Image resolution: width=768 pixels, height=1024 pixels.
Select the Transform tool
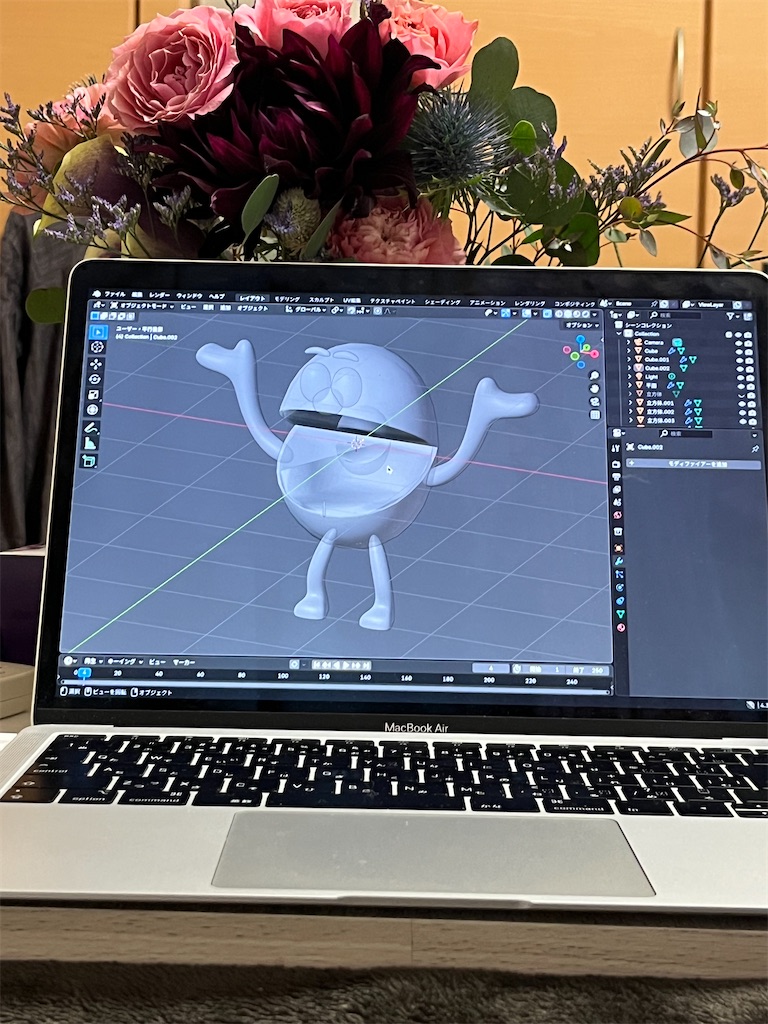pyautogui.click(x=93, y=410)
